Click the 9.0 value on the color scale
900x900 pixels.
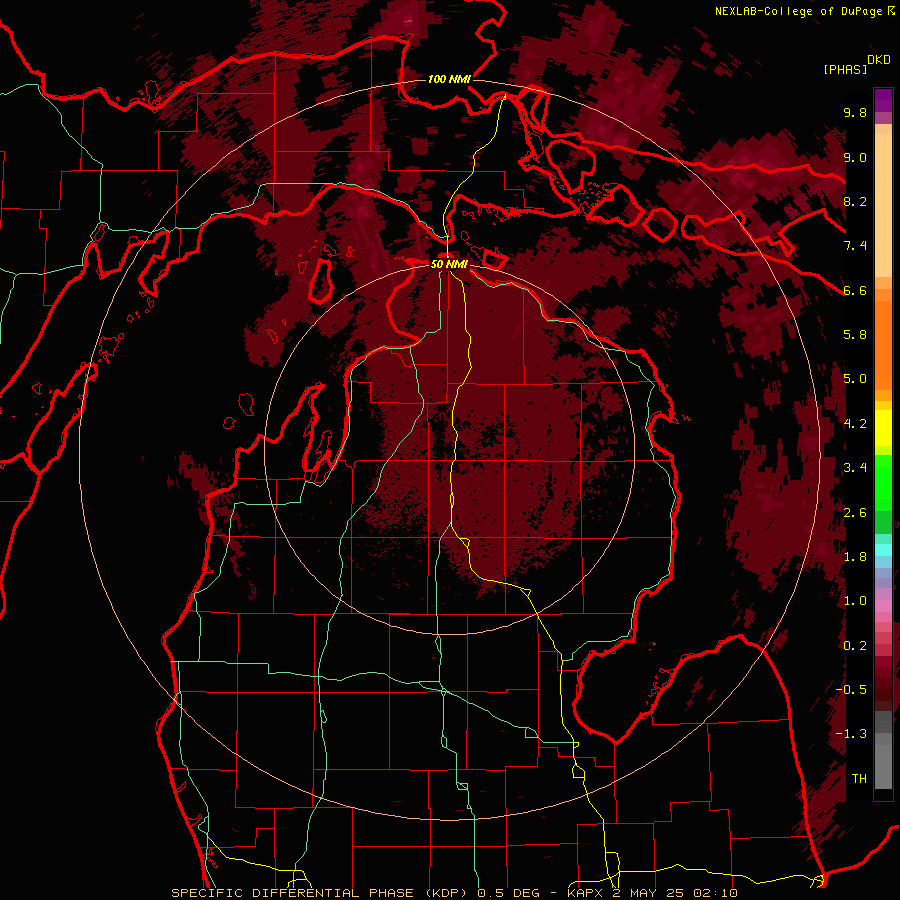(x=855, y=157)
